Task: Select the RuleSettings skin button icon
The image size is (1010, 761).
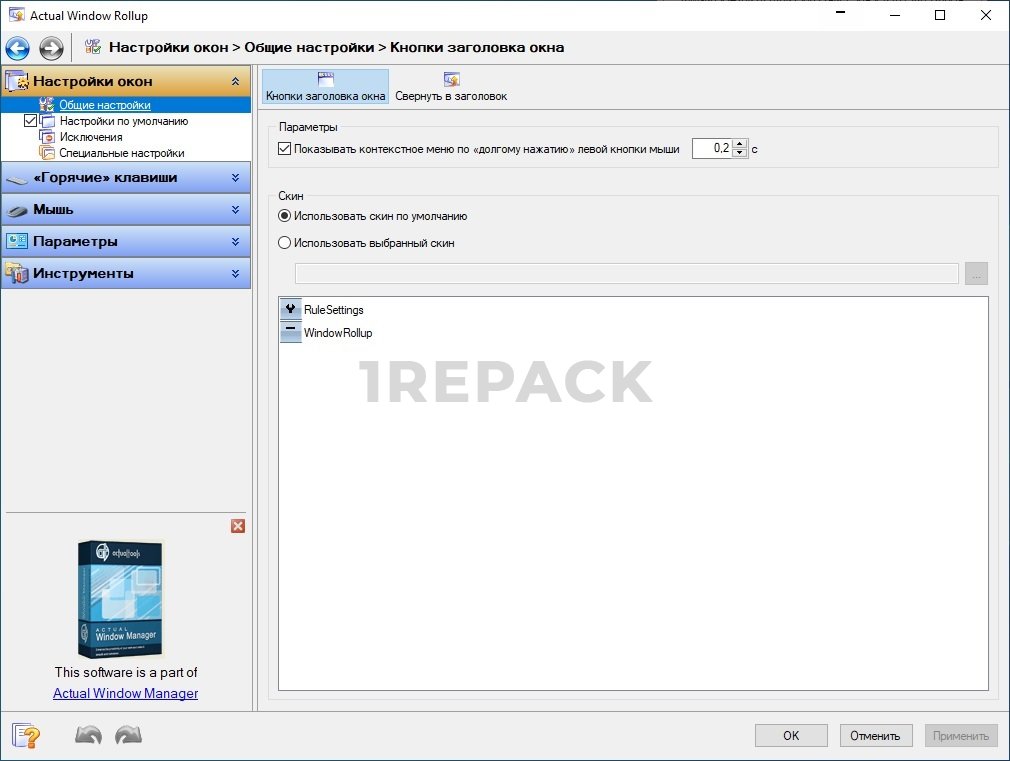Action: point(291,310)
